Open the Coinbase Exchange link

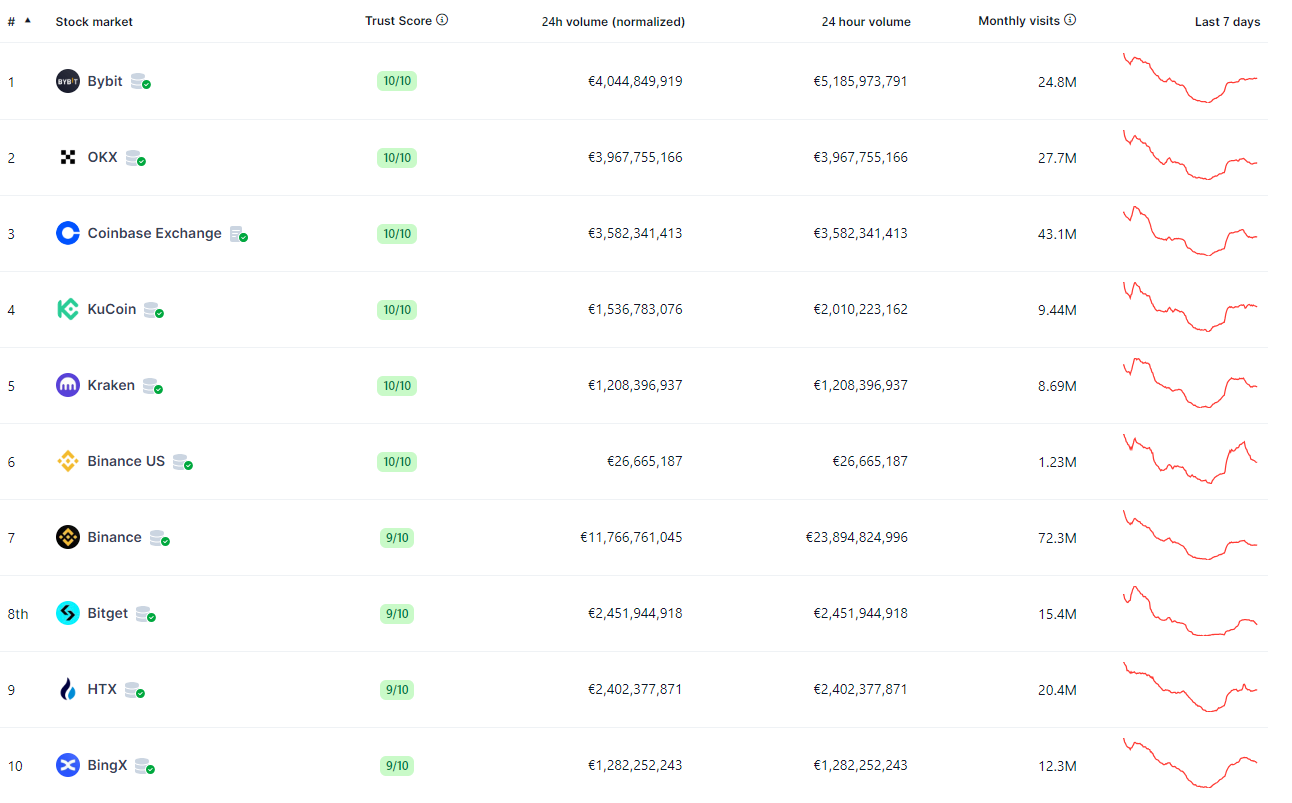coord(154,233)
